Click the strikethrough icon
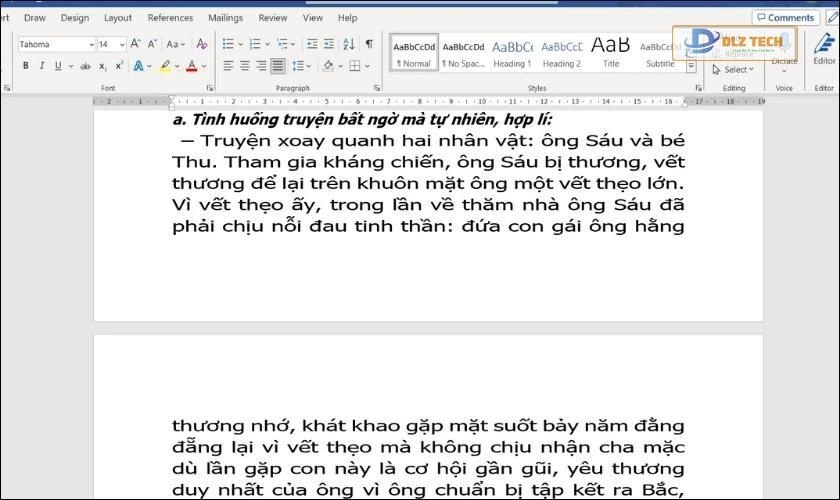Image resolution: width=840 pixels, height=500 pixels. (87, 66)
